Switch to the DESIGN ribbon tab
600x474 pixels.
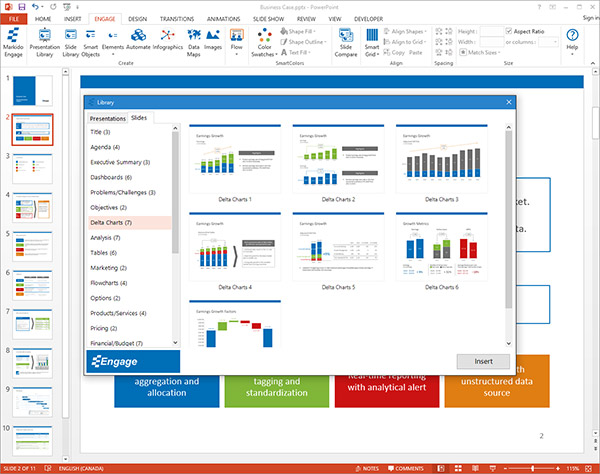click(x=137, y=18)
